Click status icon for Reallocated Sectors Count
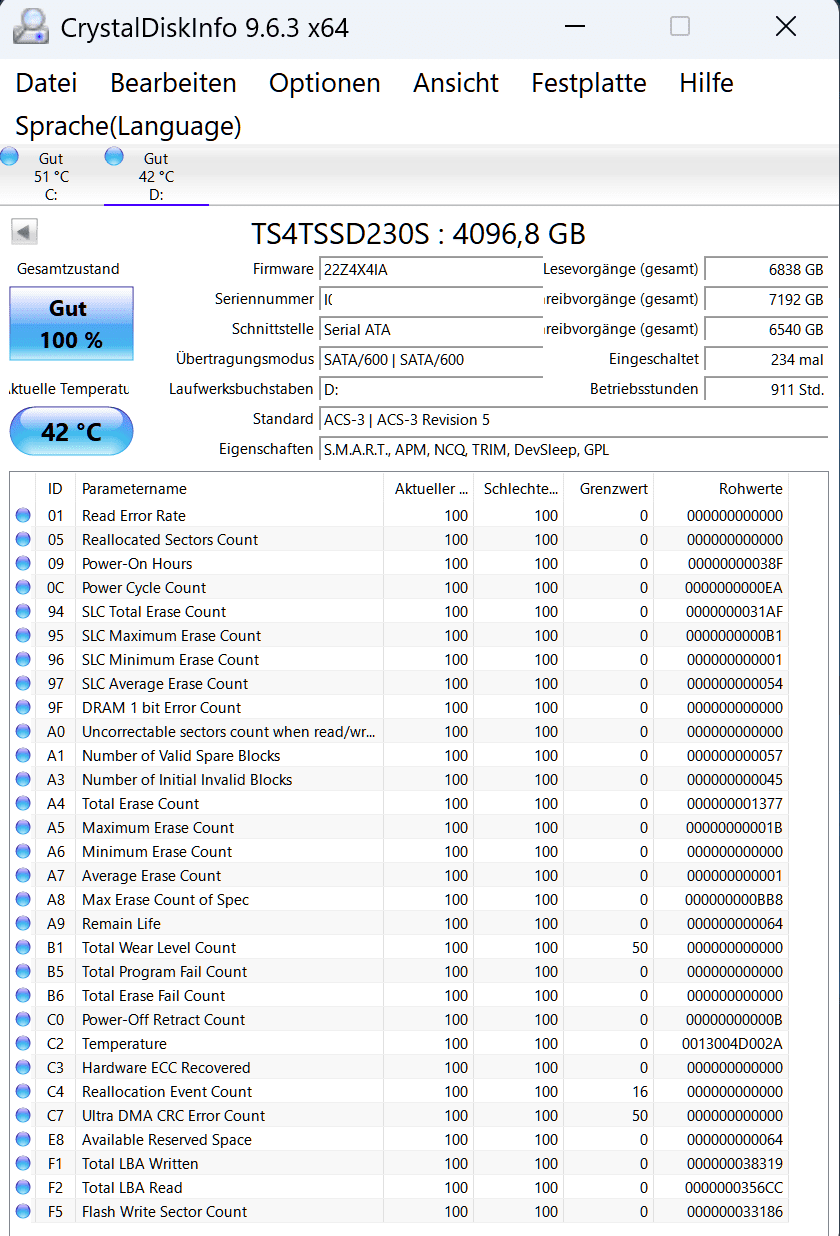Image resolution: width=840 pixels, height=1236 pixels. [23, 540]
